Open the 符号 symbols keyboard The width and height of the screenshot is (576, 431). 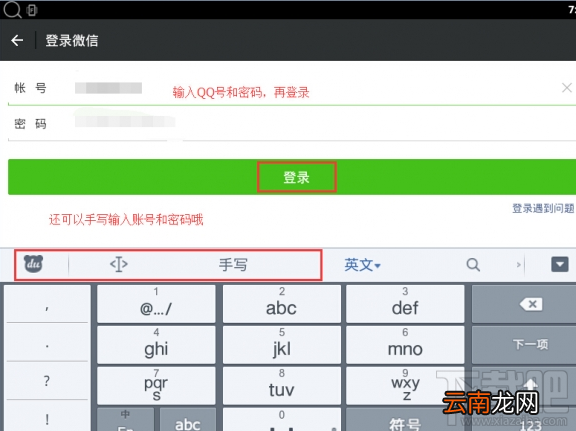click(x=405, y=419)
